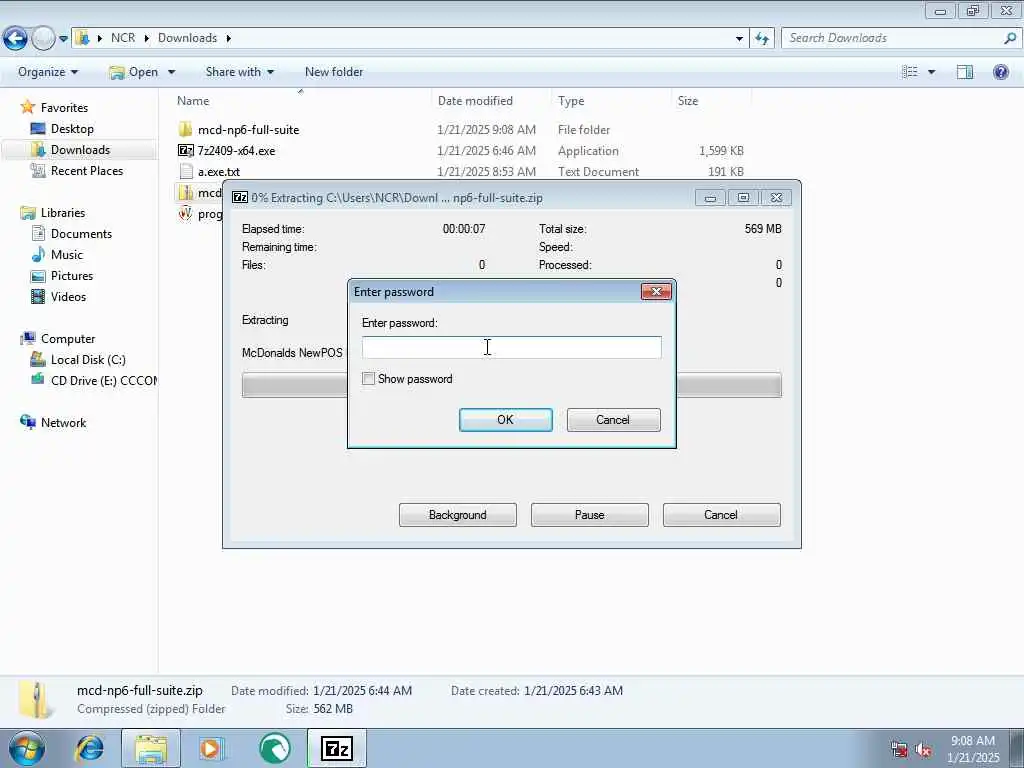This screenshot has height=768, width=1024.
Task: Select Downloads in the navigation pane
Action: (80, 150)
